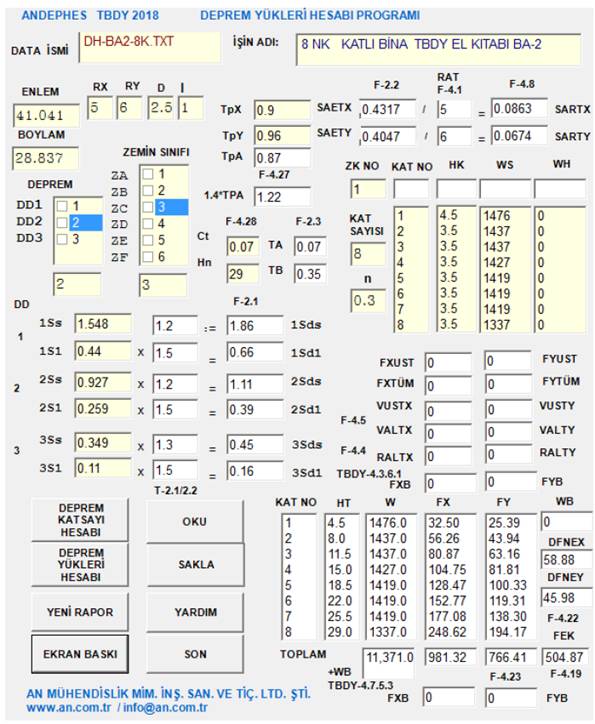Click empty HK entry field
The image size is (595, 724).
456,189
